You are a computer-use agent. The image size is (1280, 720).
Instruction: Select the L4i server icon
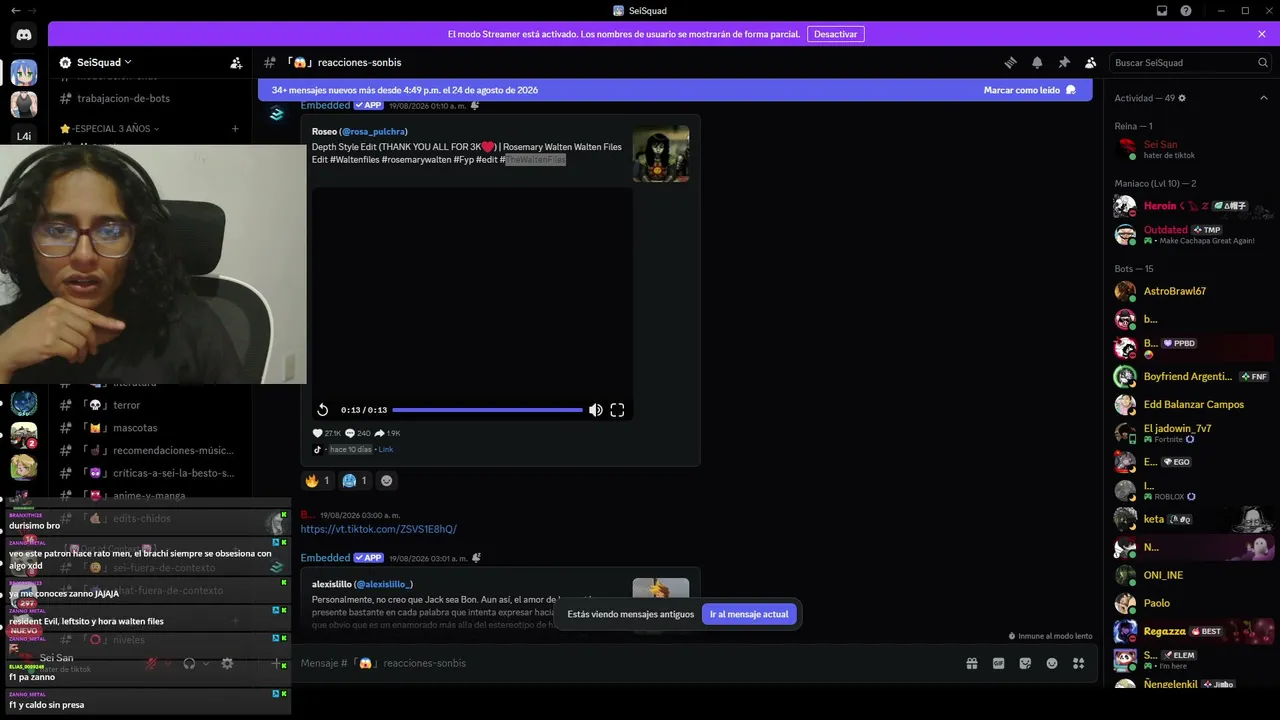coord(24,136)
